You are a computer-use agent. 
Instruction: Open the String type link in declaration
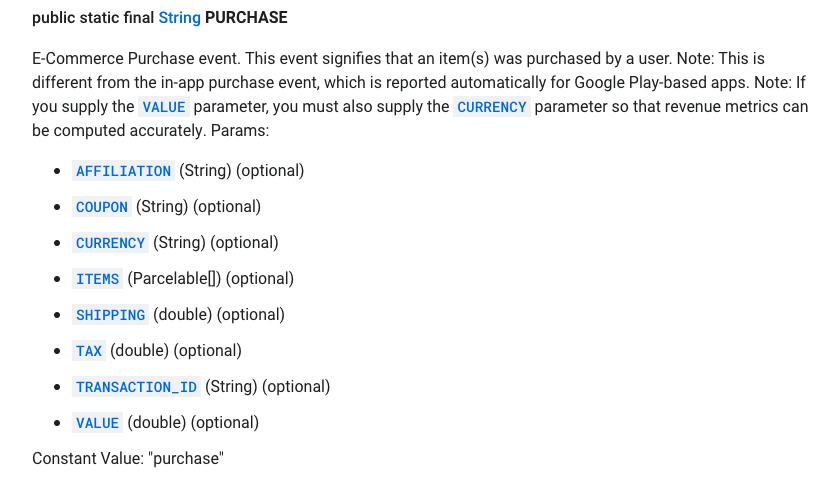180,18
